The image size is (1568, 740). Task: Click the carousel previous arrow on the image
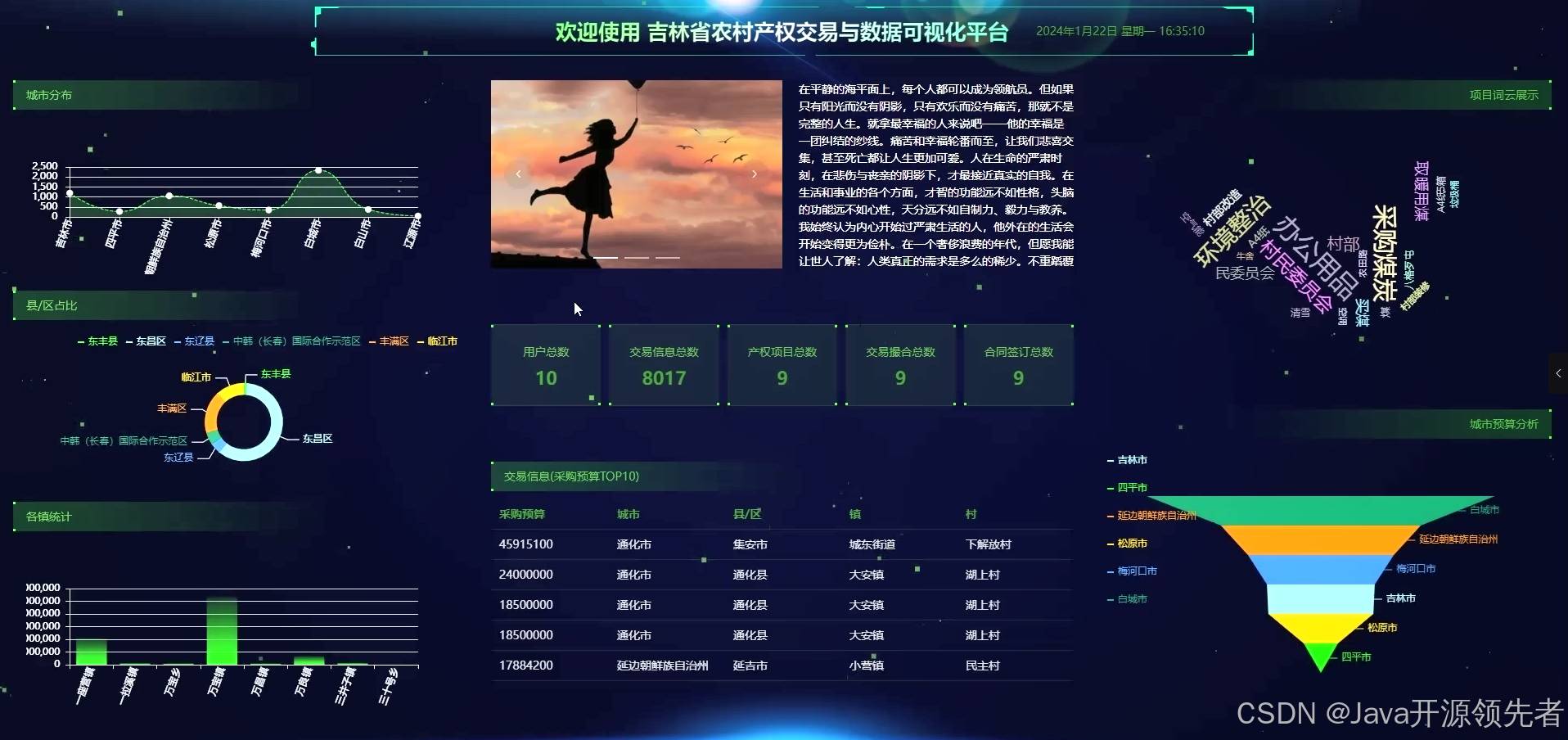click(x=518, y=174)
